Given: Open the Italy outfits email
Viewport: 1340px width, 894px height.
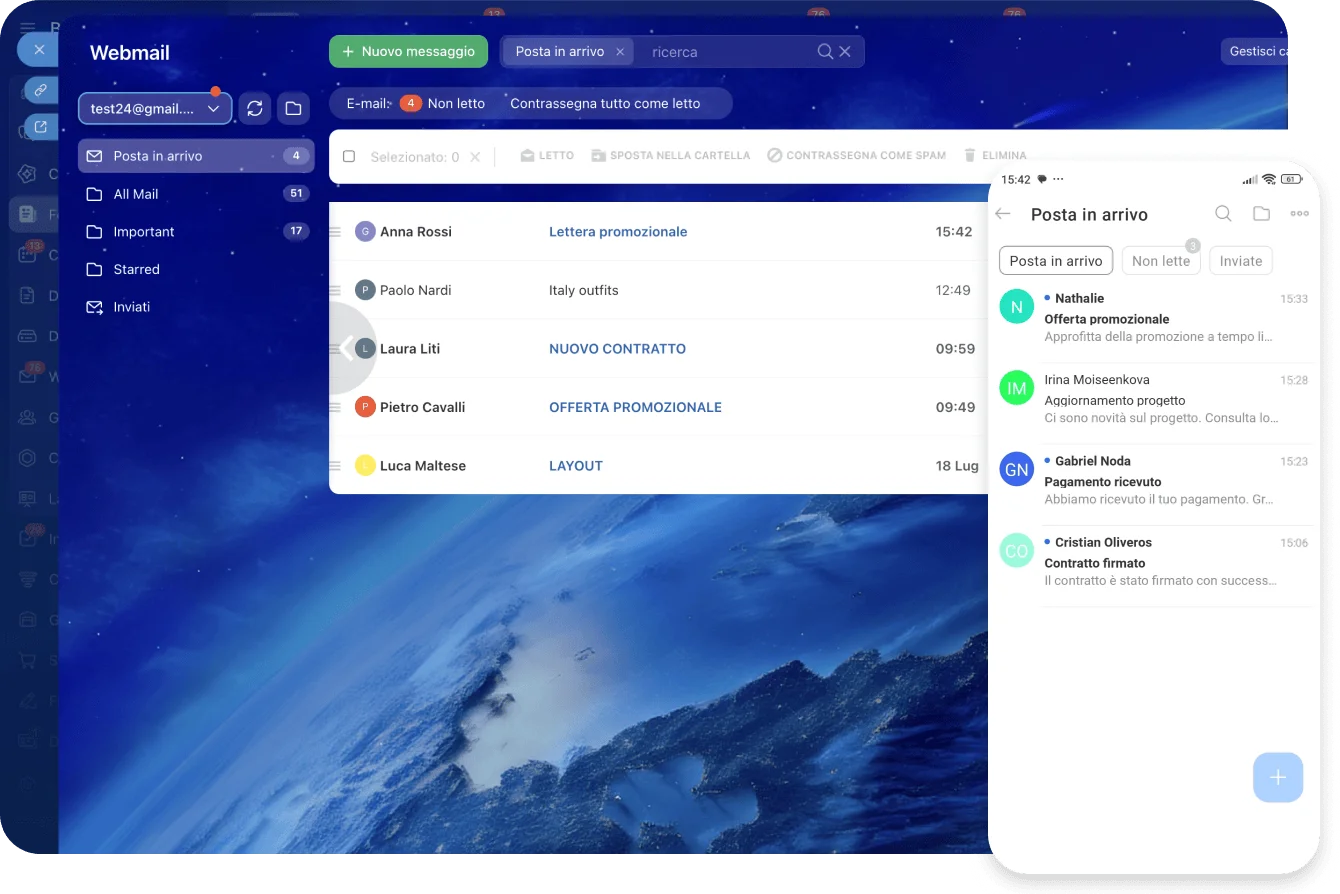Looking at the screenshot, I should pyautogui.click(x=584, y=290).
